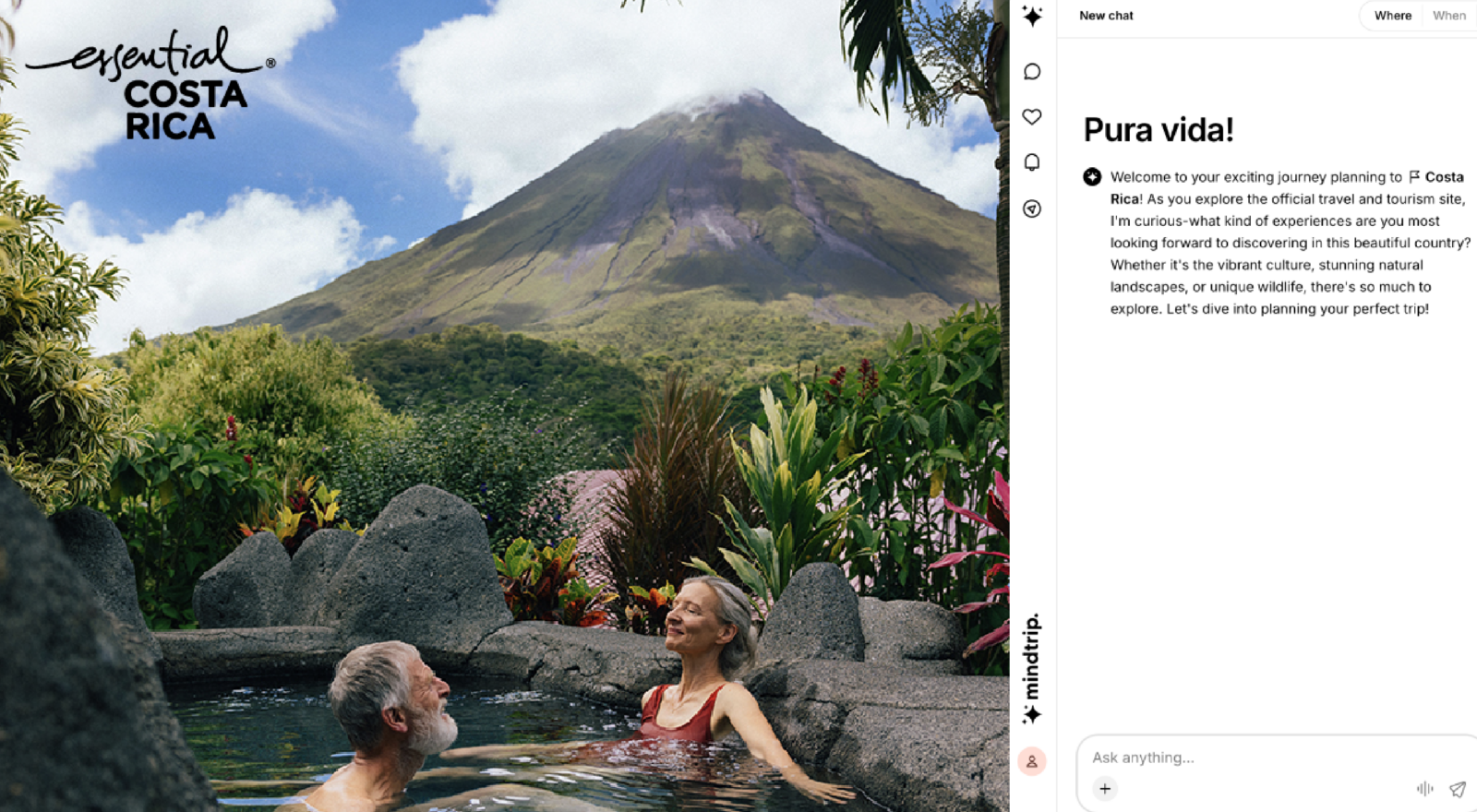Viewport: 1477px width, 812px height.
Task: Select the New chat title
Action: tap(1106, 16)
